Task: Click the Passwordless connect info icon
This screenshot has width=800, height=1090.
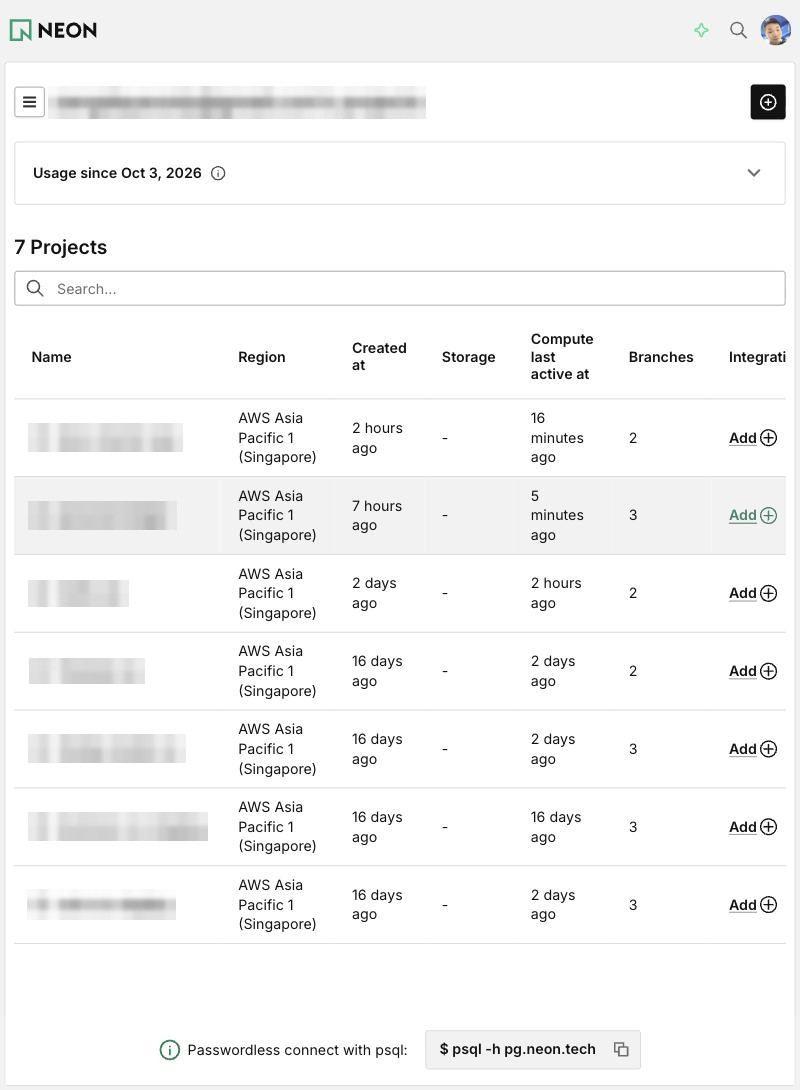Action: point(170,1050)
